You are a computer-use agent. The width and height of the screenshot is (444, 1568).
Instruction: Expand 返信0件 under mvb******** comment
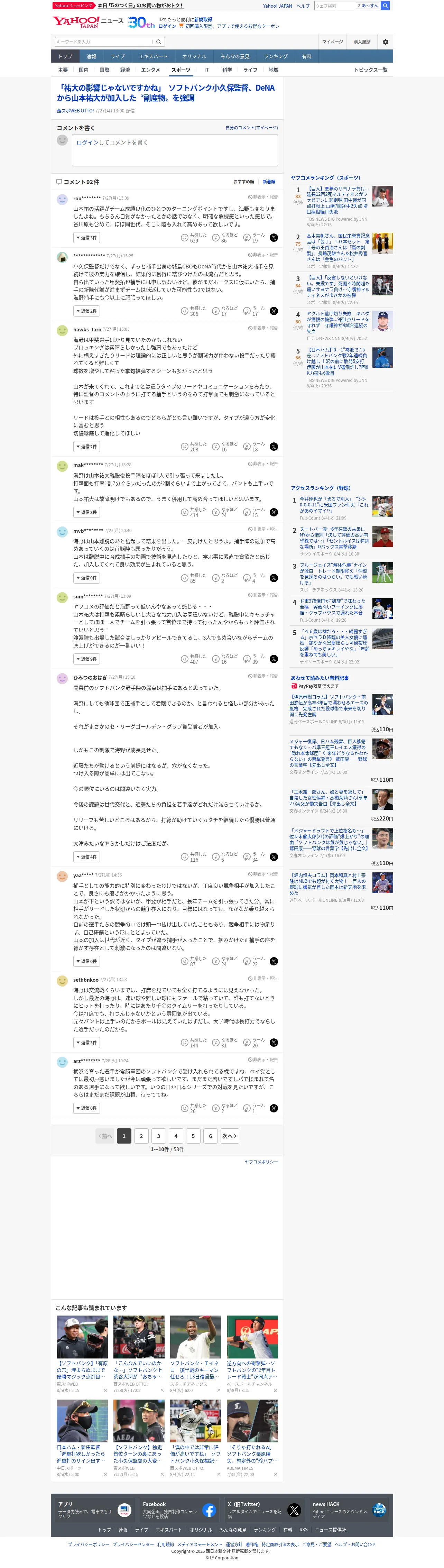(86, 578)
